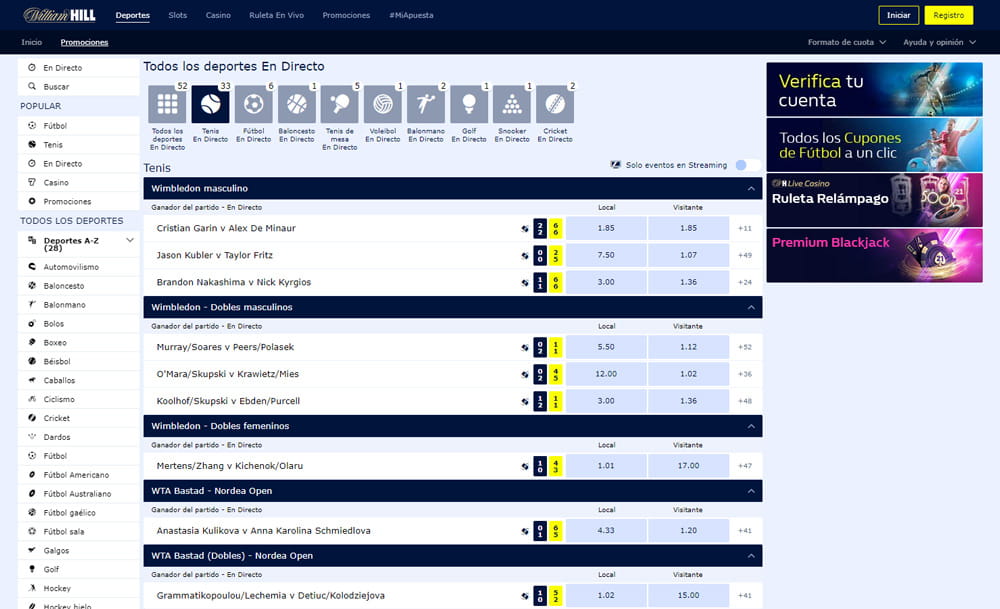Collapse Wimbledon - Dobles femeninos section
The height and width of the screenshot is (609, 1000).
tap(751, 426)
